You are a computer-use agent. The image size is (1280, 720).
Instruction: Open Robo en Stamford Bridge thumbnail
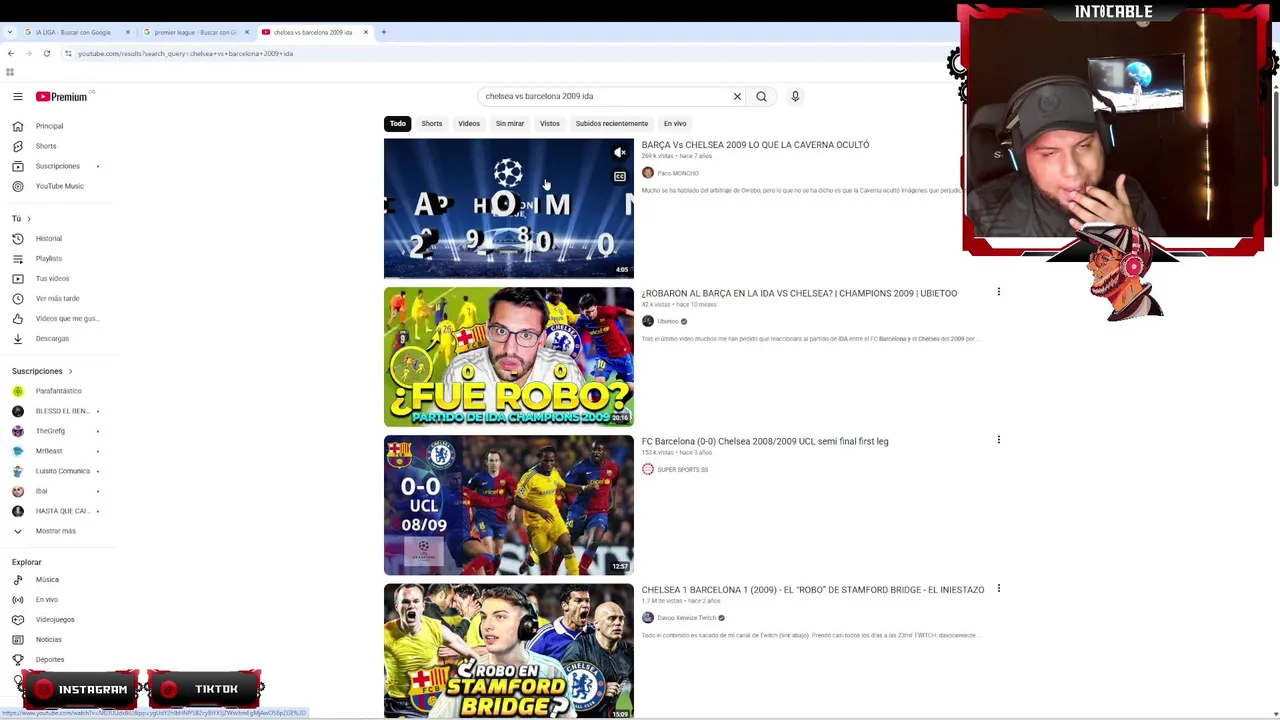[x=509, y=651]
